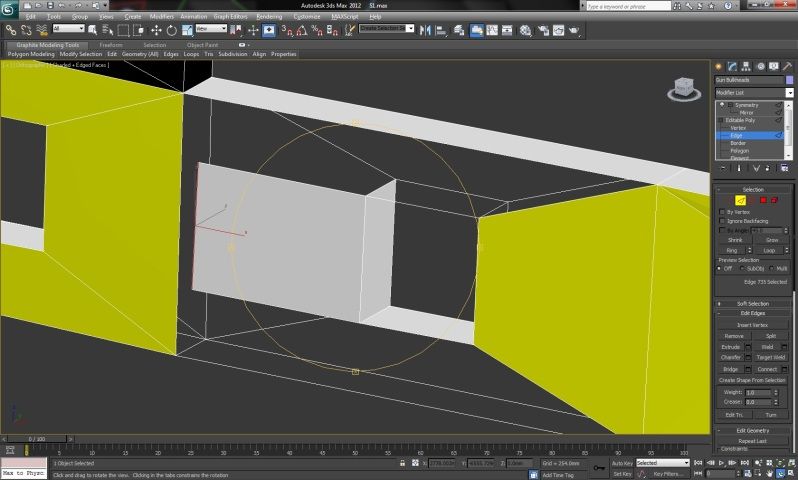Select the Select and Scale tool
This screenshot has width=798, height=480.
click(x=187, y=31)
